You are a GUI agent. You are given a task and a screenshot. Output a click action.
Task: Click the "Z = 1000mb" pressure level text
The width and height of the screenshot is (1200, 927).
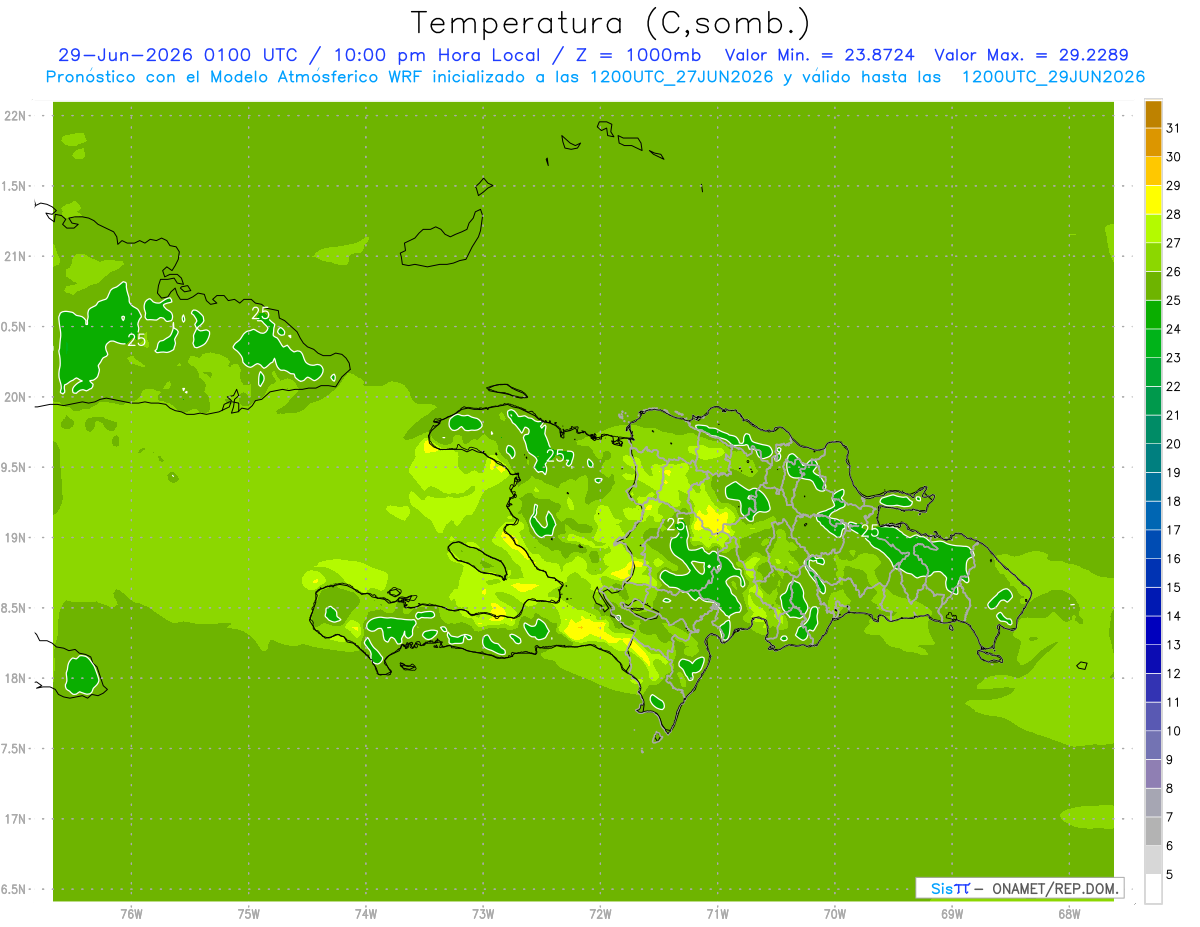pos(638,55)
